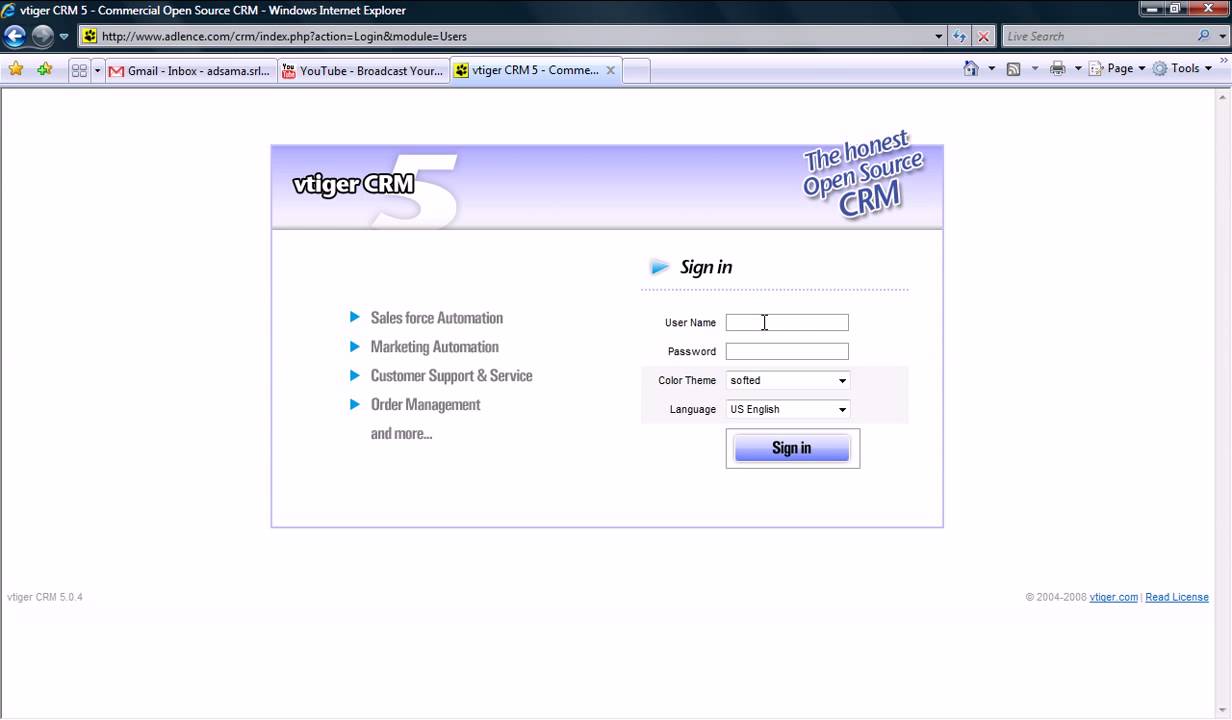Click the vtiger.com footer link
This screenshot has height=720, width=1232.
coord(1113,597)
